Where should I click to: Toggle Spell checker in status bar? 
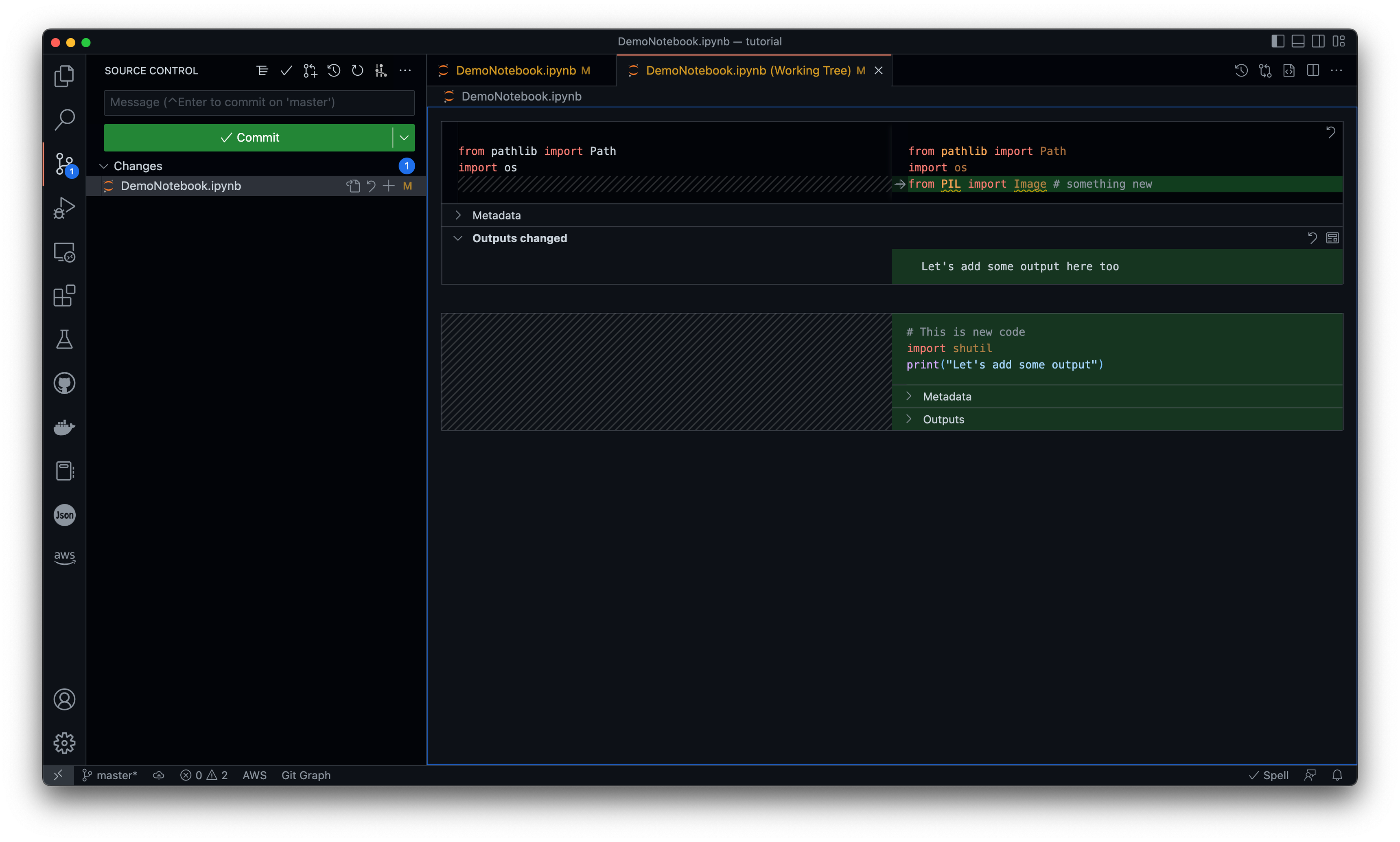(1269, 775)
